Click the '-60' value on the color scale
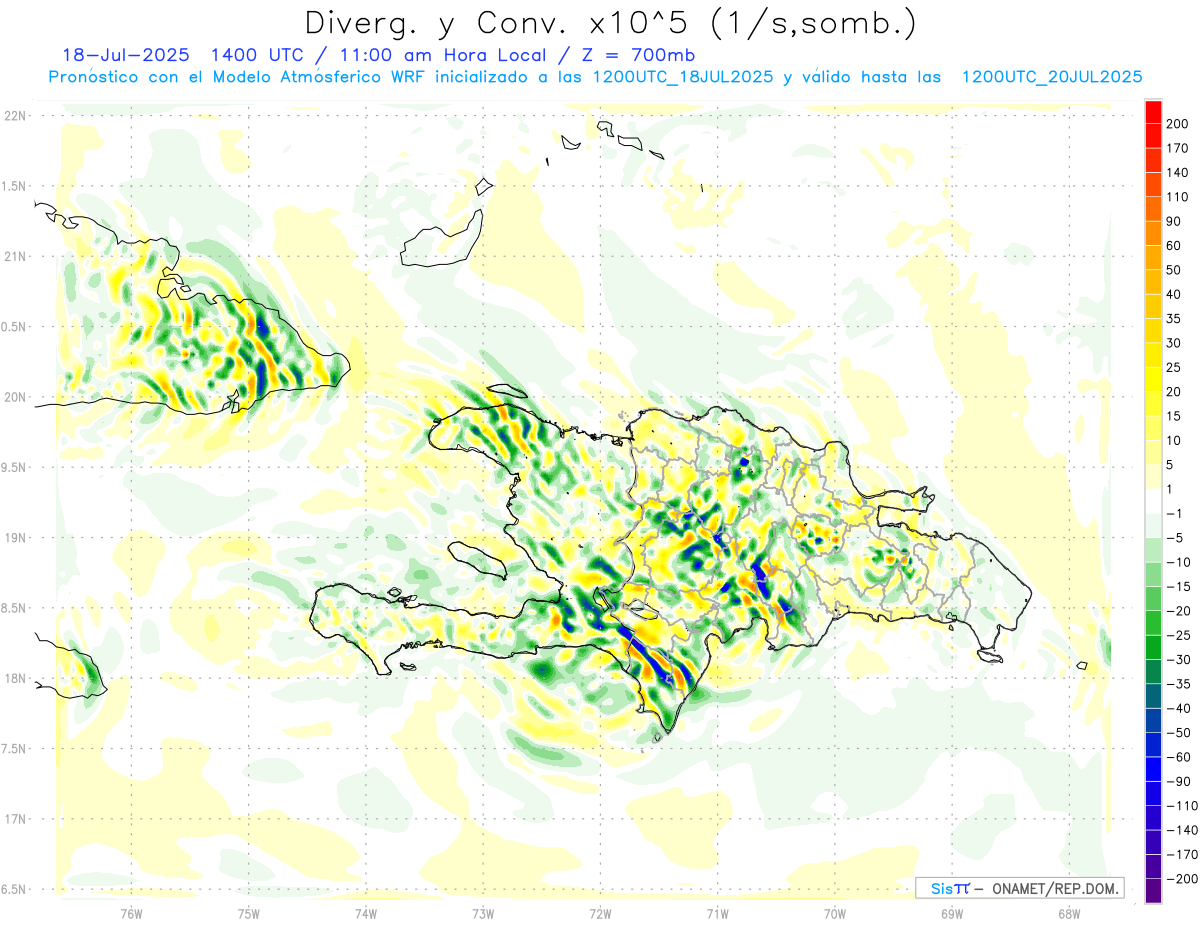The image size is (1200, 927). [1179, 758]
